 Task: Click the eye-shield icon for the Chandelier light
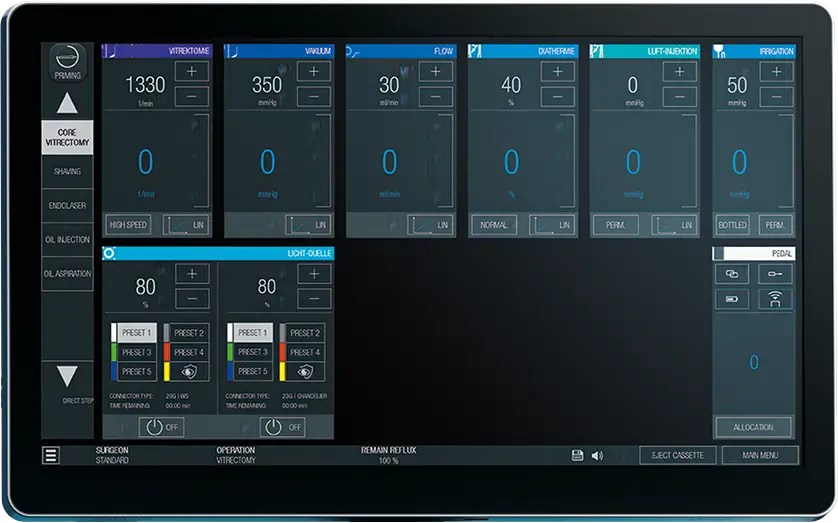pos(305,371)
